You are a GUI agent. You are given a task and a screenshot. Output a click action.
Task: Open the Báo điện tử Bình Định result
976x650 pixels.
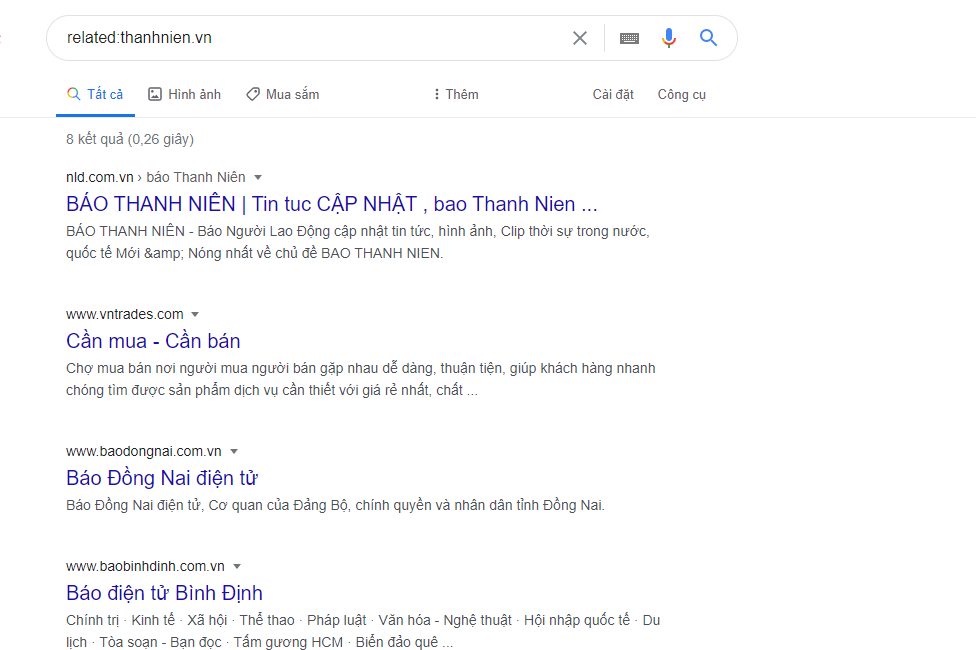164,593
